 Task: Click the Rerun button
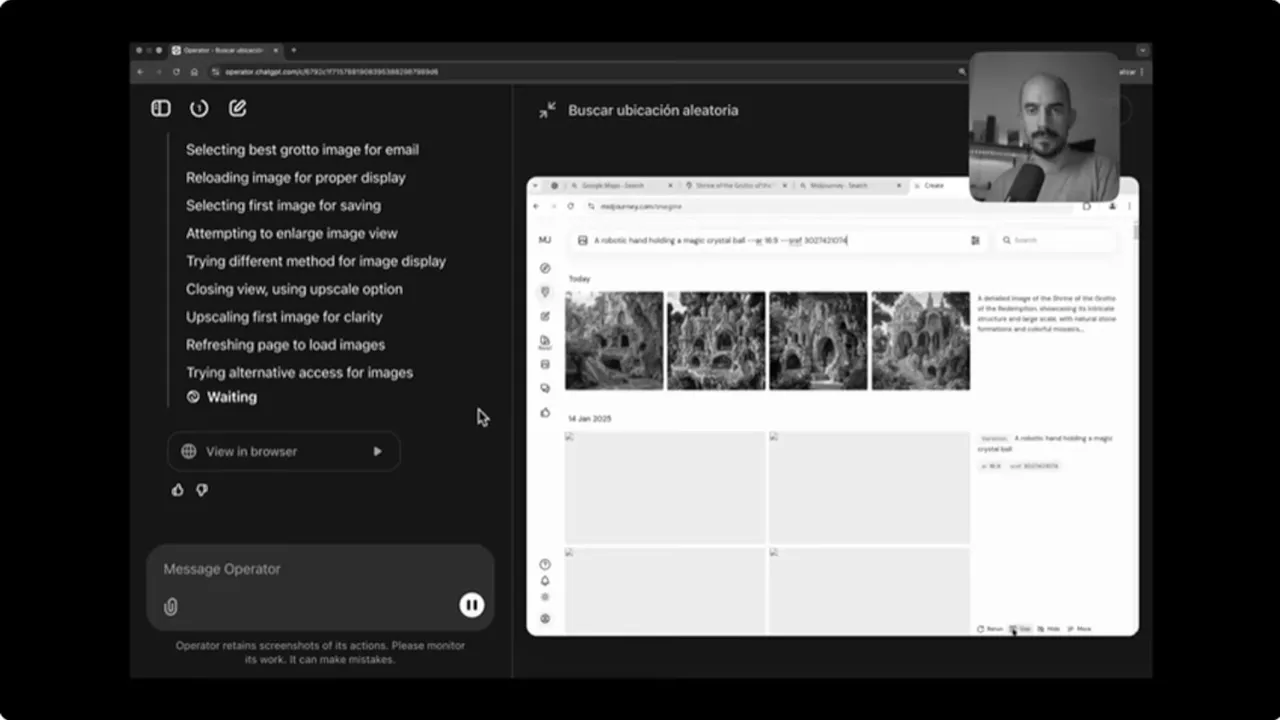tap(990, 629)
